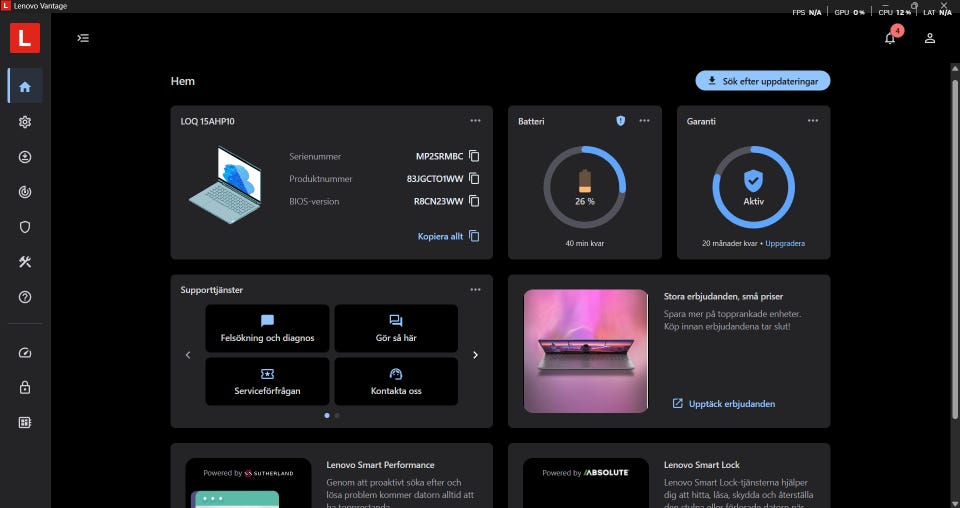Viewport: 960px width, 508px height.
Task: Switch to second support services page dot
Action: point(337,415)
